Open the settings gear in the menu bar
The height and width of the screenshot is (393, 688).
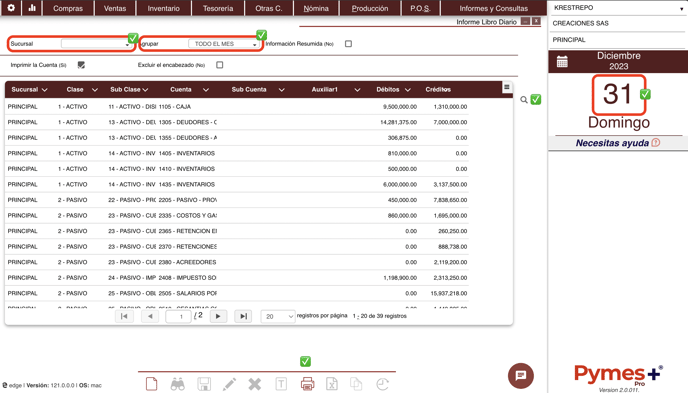[11, 8]
